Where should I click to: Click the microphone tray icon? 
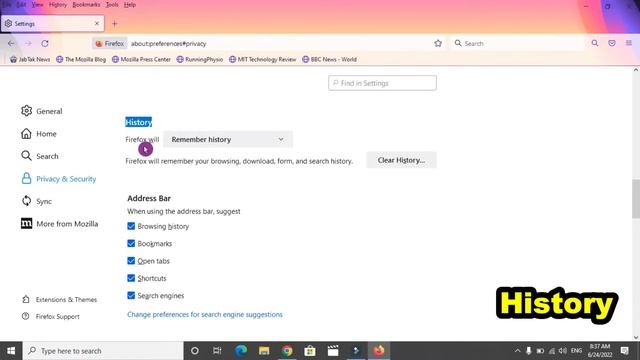[x=529, y=351]
